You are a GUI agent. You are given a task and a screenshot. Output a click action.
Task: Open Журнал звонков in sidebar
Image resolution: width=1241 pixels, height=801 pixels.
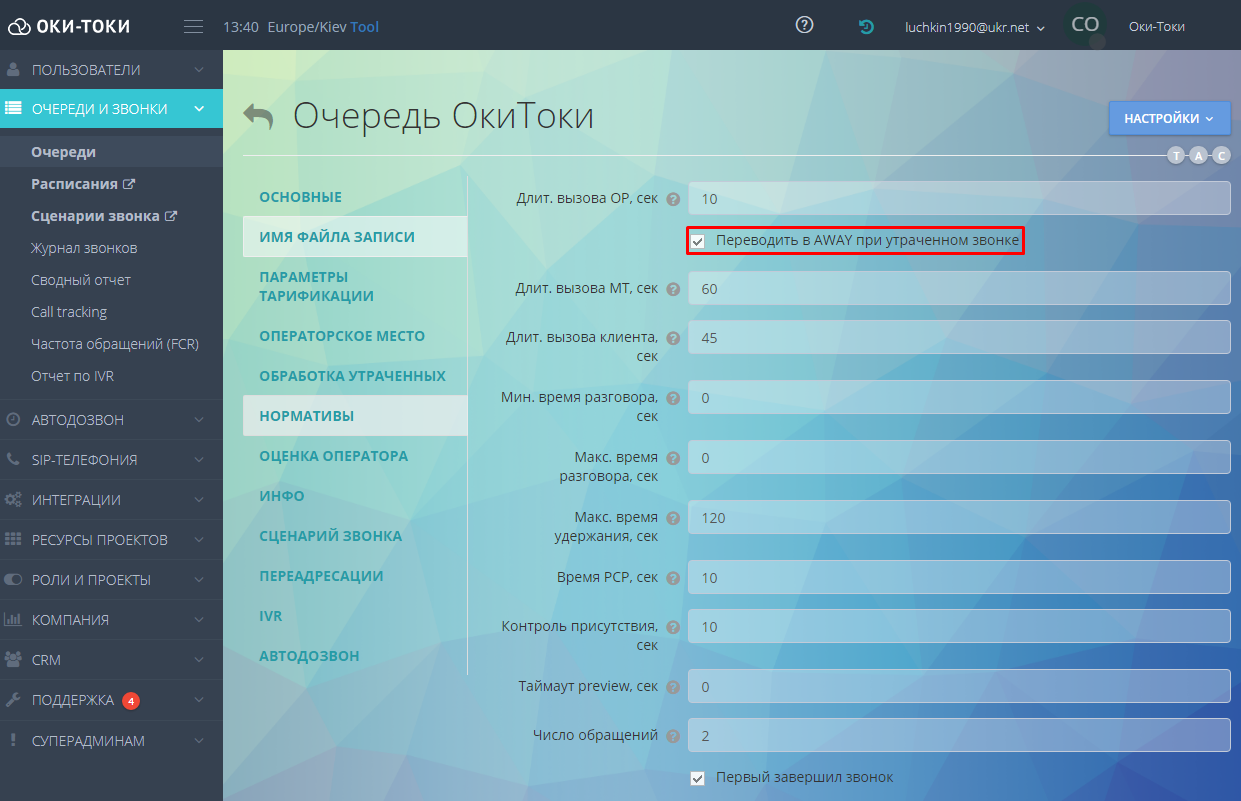[x=84, y=248]
